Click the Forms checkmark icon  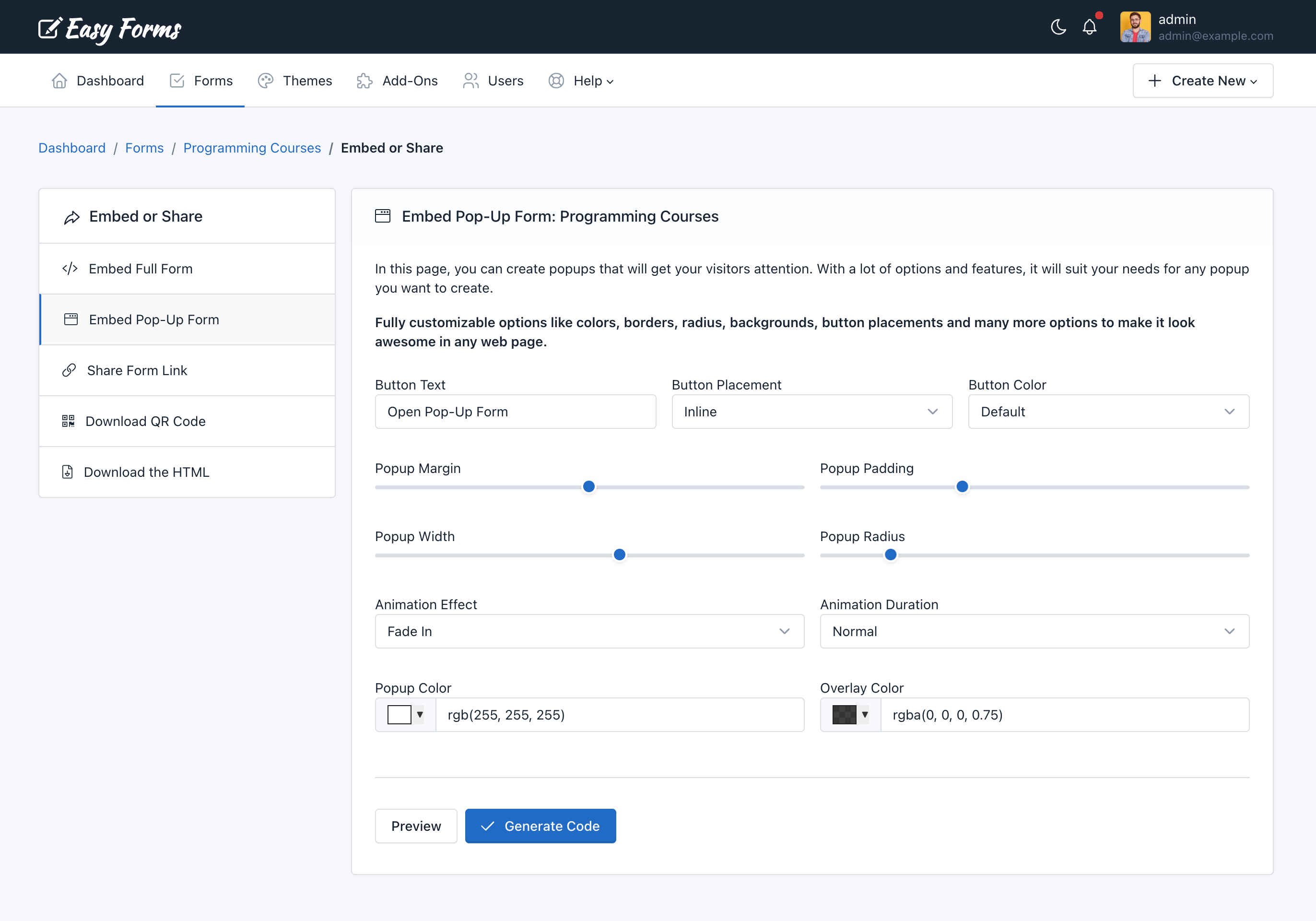[177, 81]
